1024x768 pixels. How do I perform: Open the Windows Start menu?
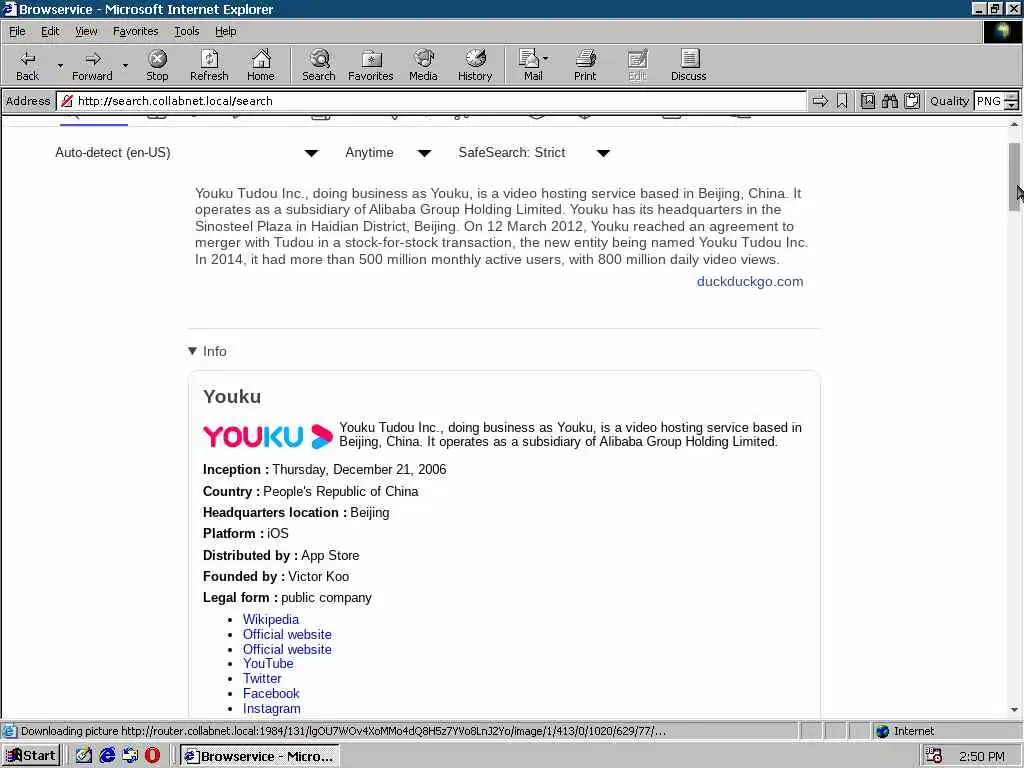tap(31, 756)
